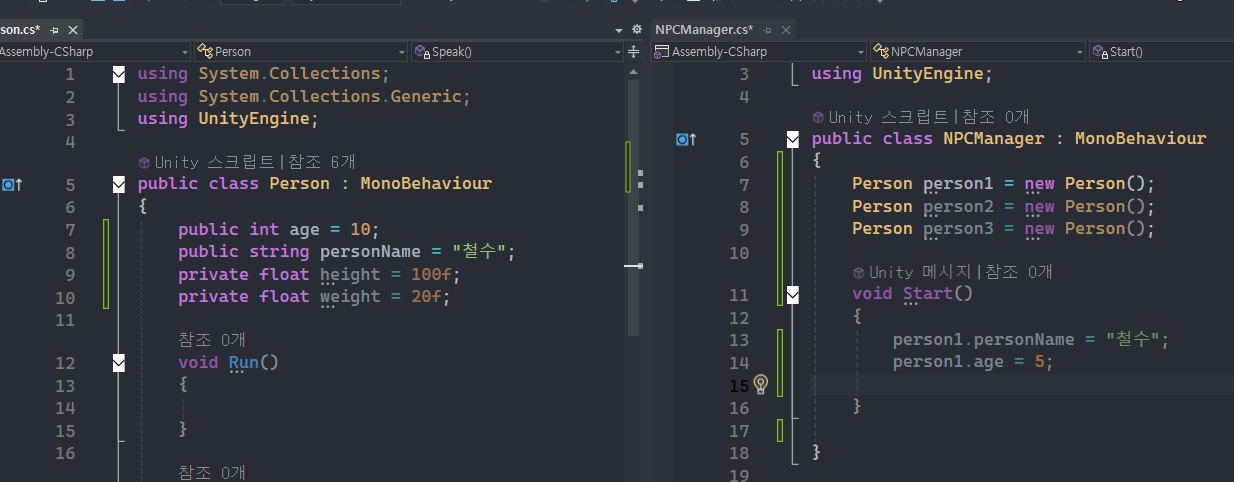Click the Unity cube icon above NPCManager class
Viewport: 1234px width, 482px height.
click(x=818, y=117)
